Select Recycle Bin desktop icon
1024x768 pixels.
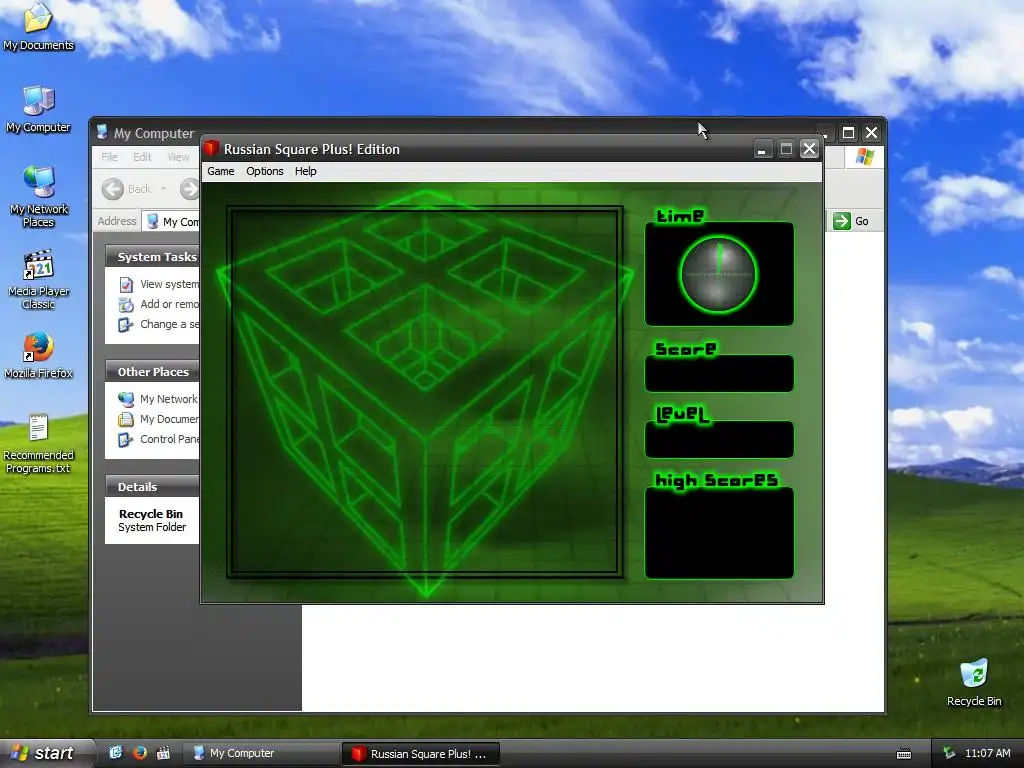(974, 682)
